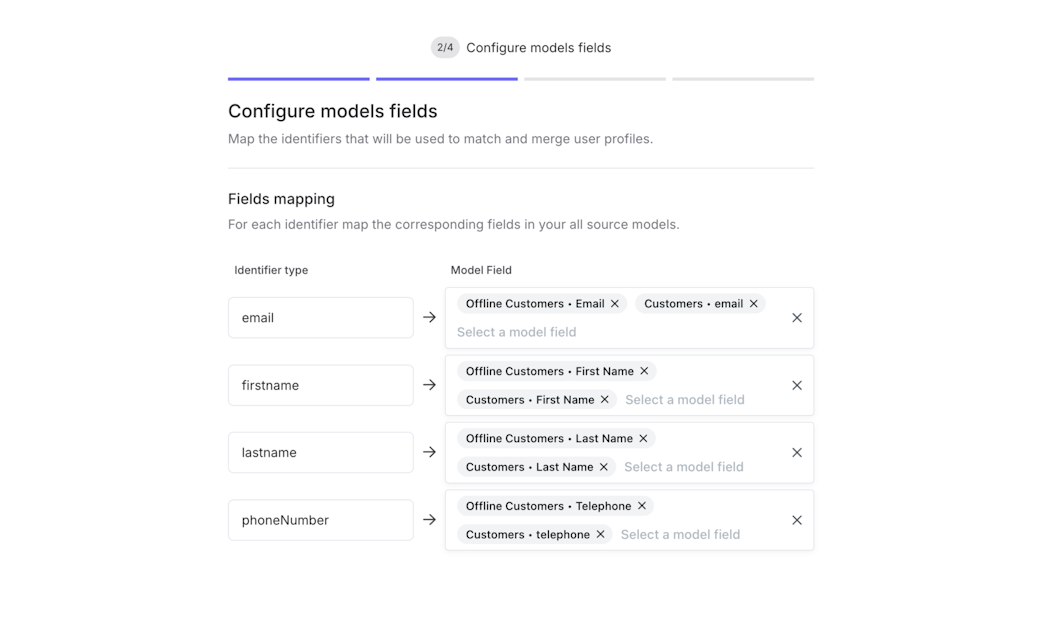This screenshot has height=628, width=1042.
Task: Click the phoneNumber identifier type field
Action: pos(321,520)
